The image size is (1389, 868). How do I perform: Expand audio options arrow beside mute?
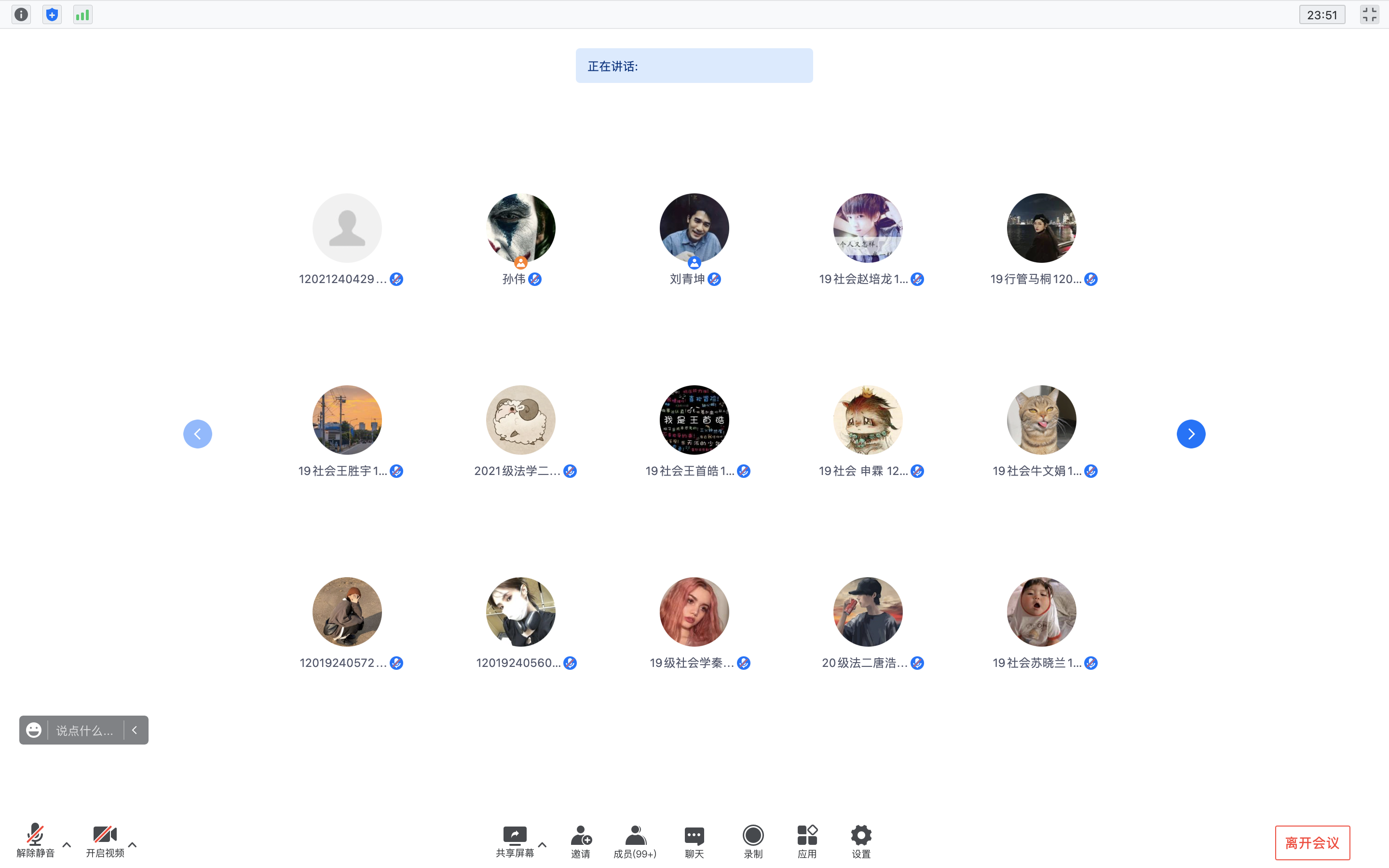(67, 844)
